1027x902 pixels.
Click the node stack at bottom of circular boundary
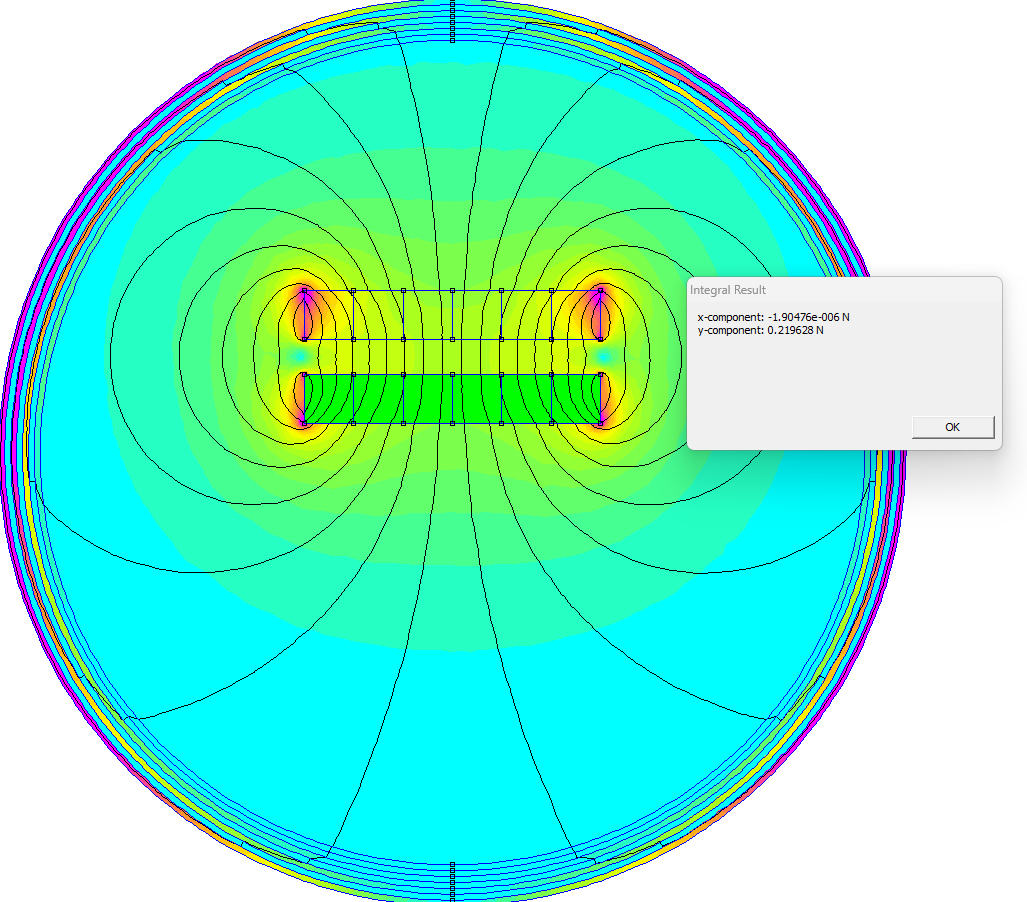tap(452, 880)
